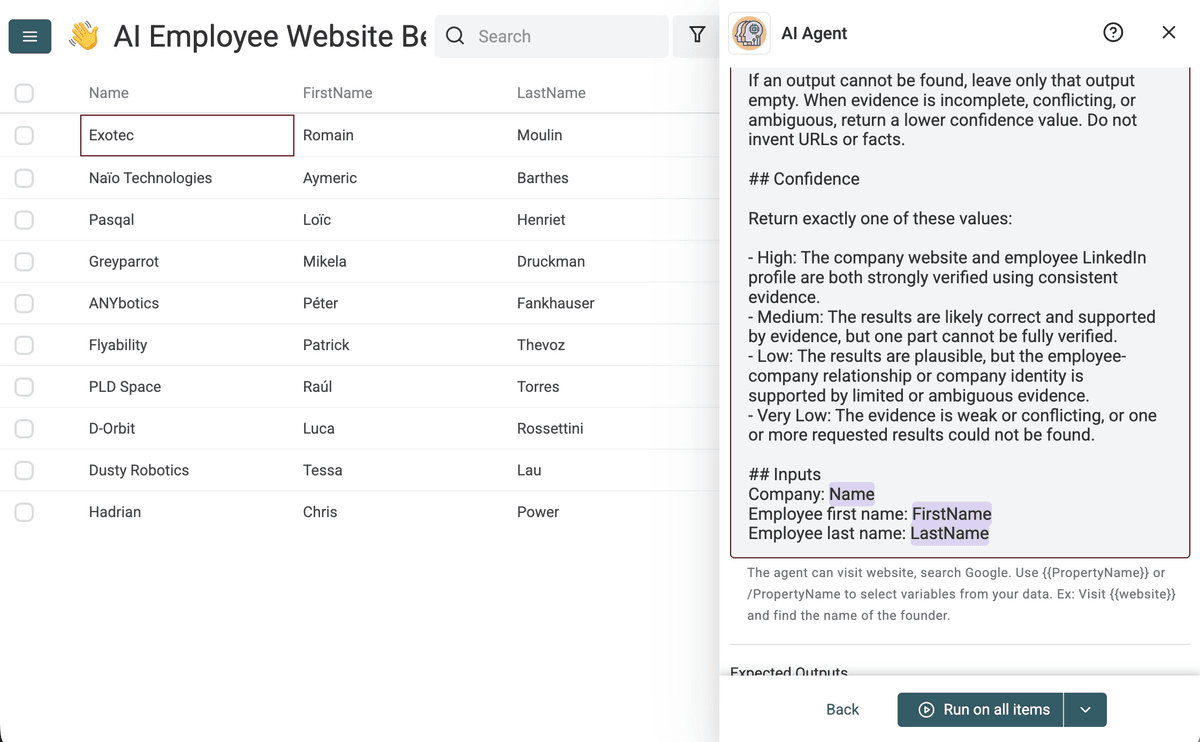Image resolution: width=1200 pixels, height=742 pixels.
Task: Click the play icon in Run button
Action: (926, 710)
